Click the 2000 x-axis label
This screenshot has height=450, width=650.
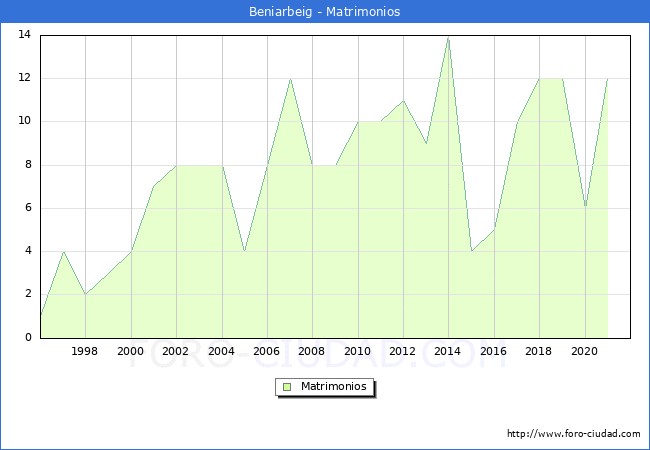130,351
